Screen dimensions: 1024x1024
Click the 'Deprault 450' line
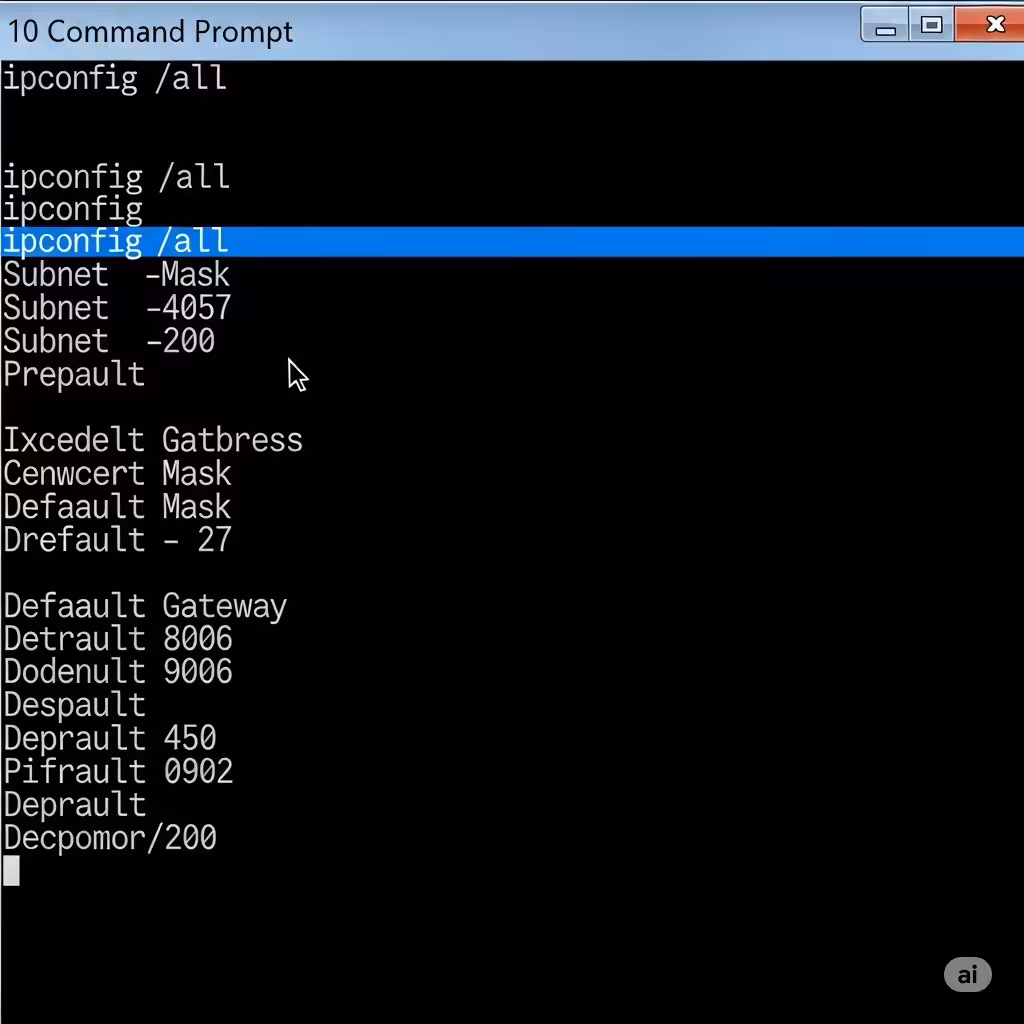point(110,739)
